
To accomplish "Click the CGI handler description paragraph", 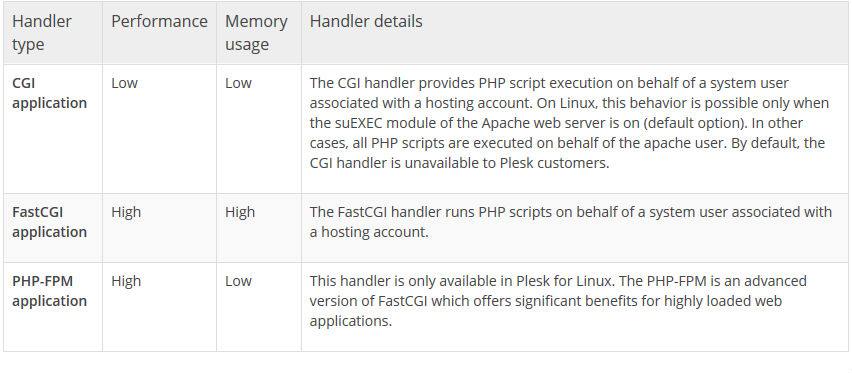I will [569, 123].
